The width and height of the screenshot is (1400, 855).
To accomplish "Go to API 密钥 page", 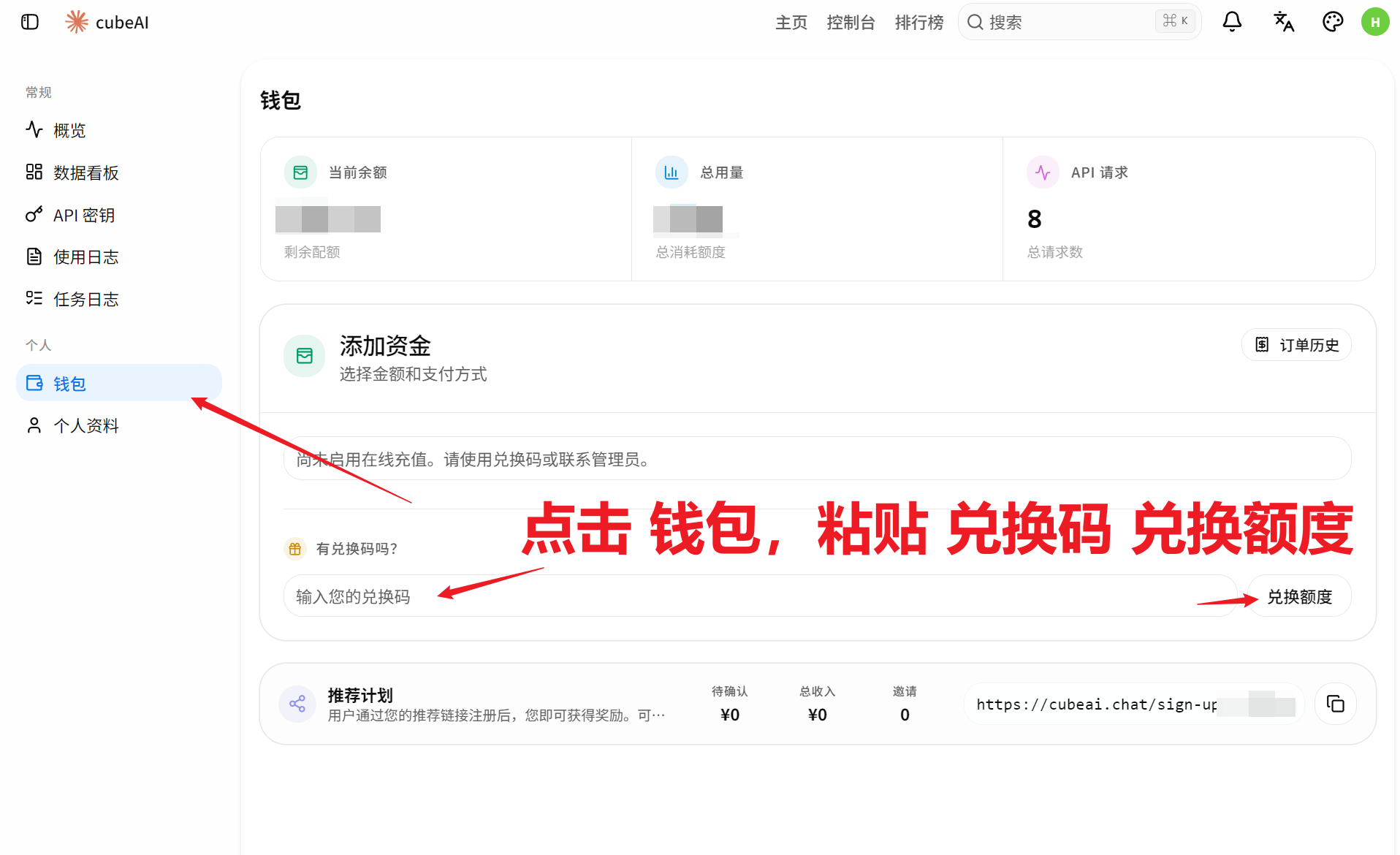I will [x=119, y=215].
